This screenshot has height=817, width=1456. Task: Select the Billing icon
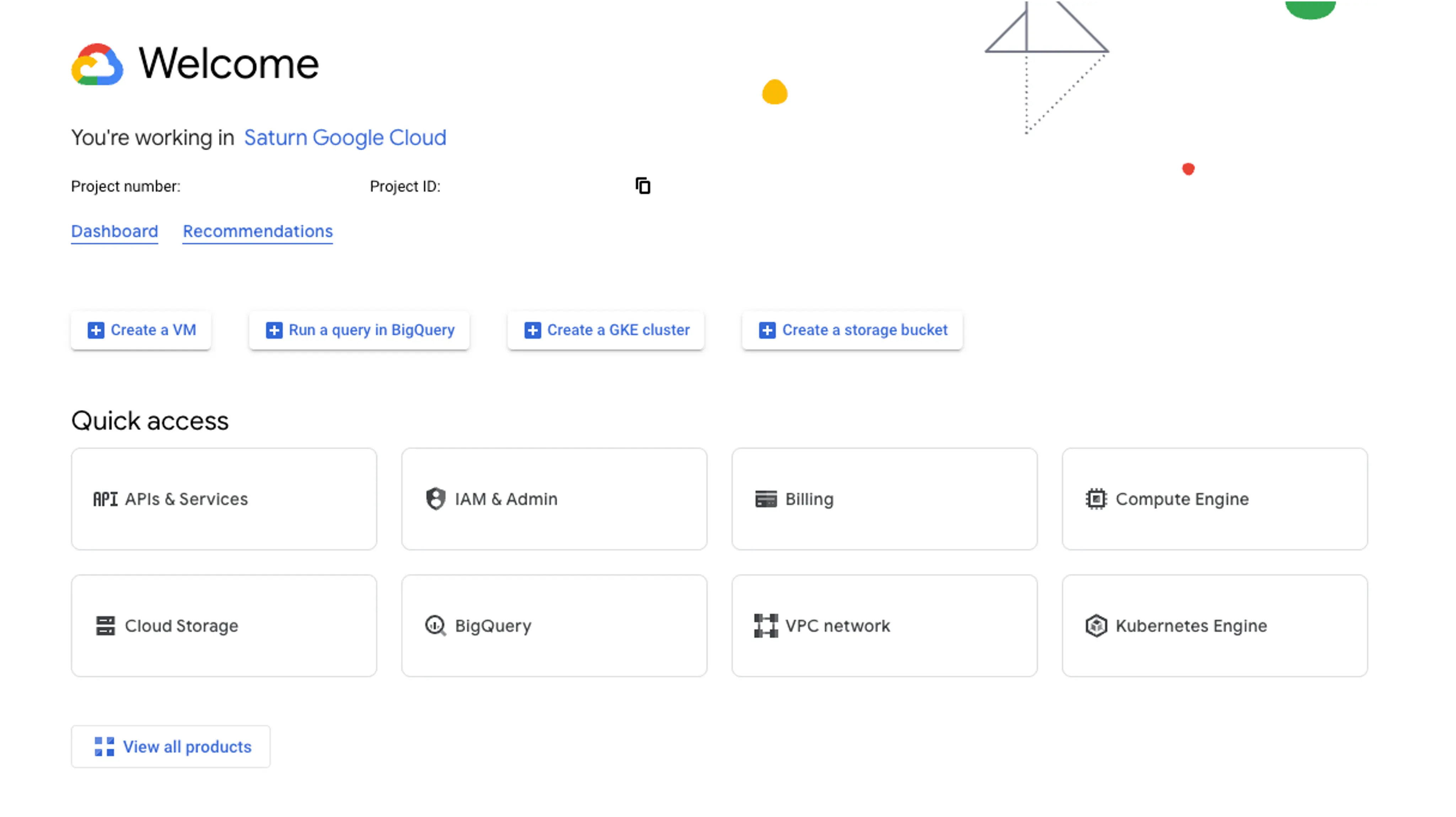coord(766,498)
